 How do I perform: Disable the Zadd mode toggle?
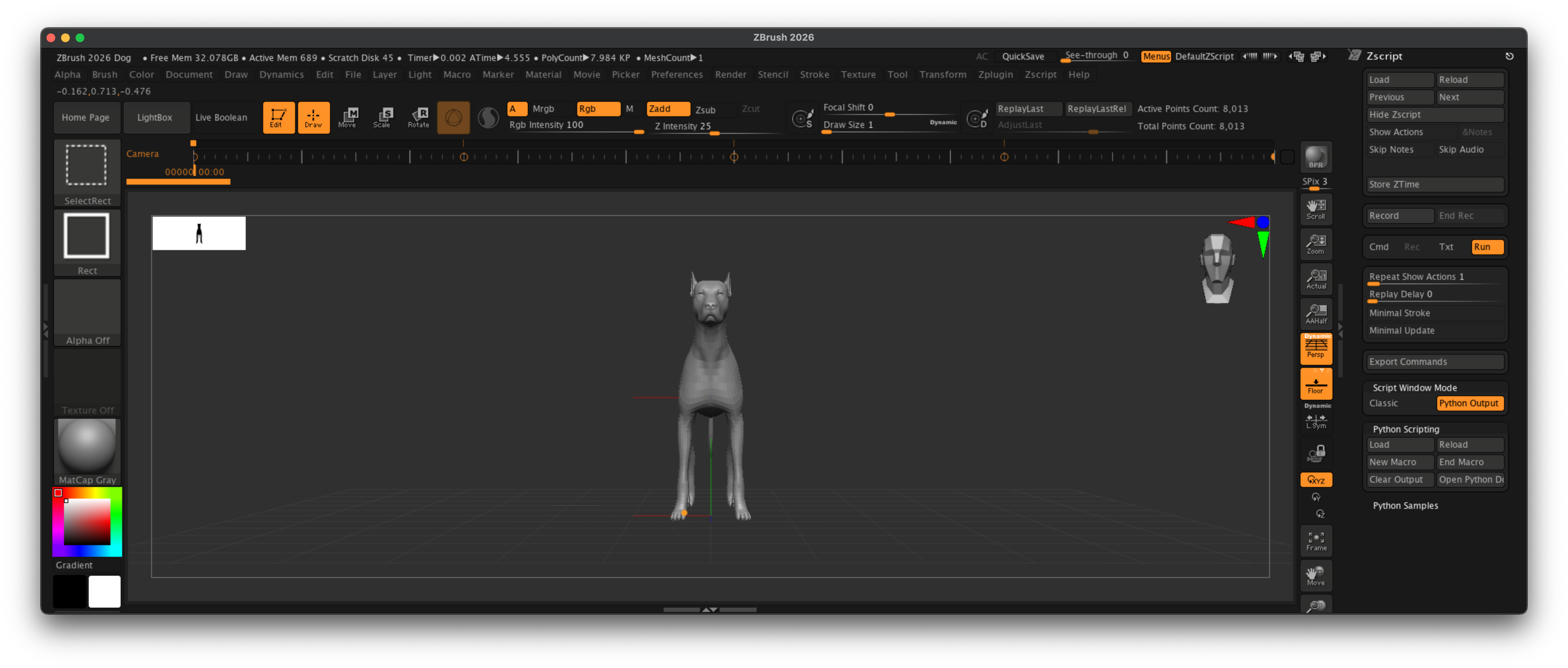(x=667, y=109)
